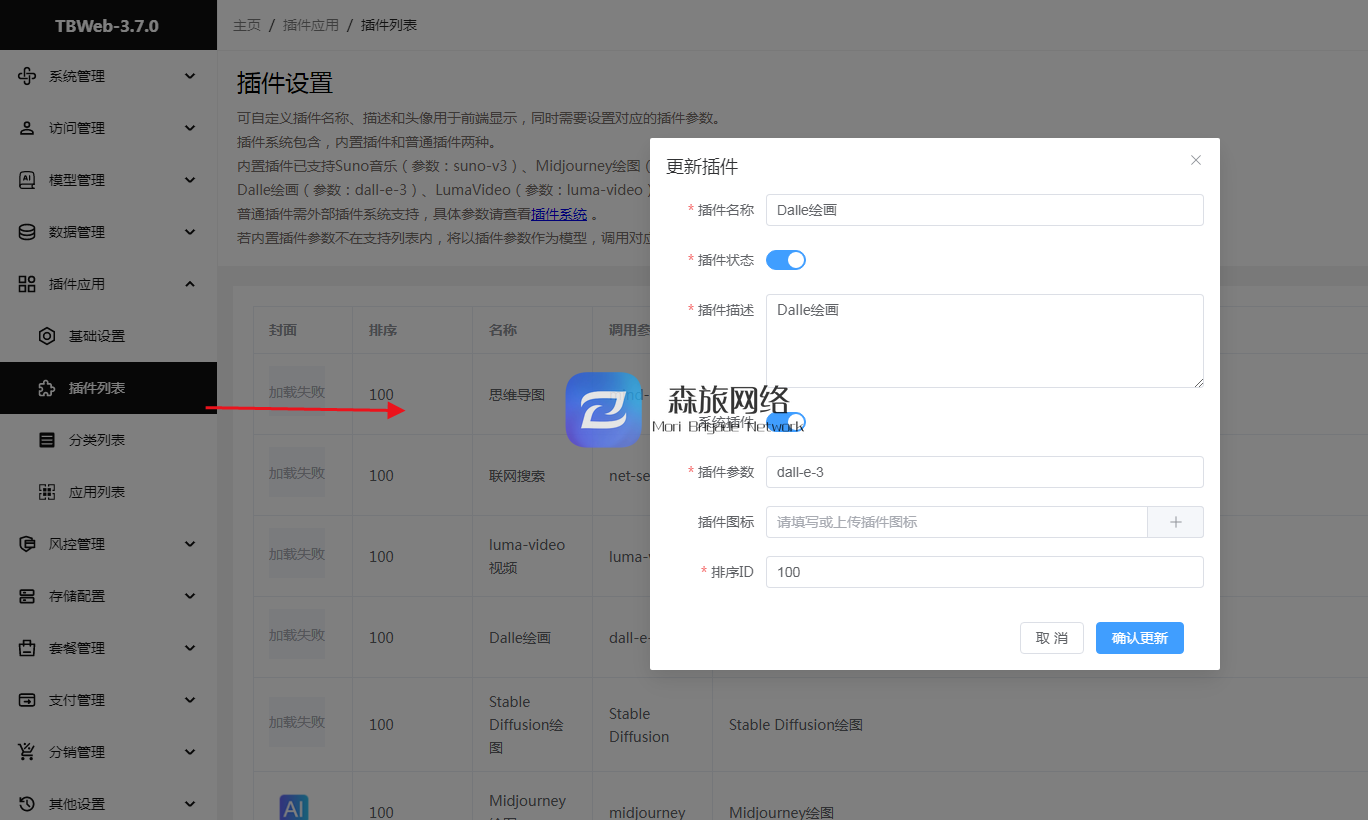Collapse the 插件应用 menu chevron
1368x820 pixels.
coord(190,284)
